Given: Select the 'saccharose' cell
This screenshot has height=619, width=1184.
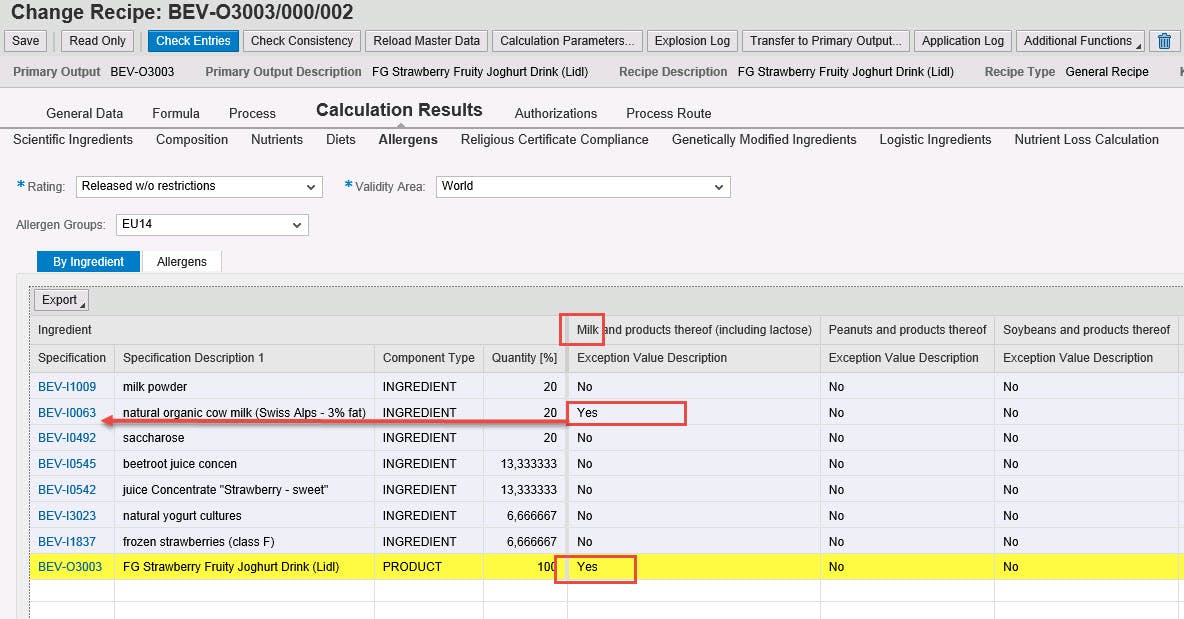Looking at the screenshot, I should (245, 438).
